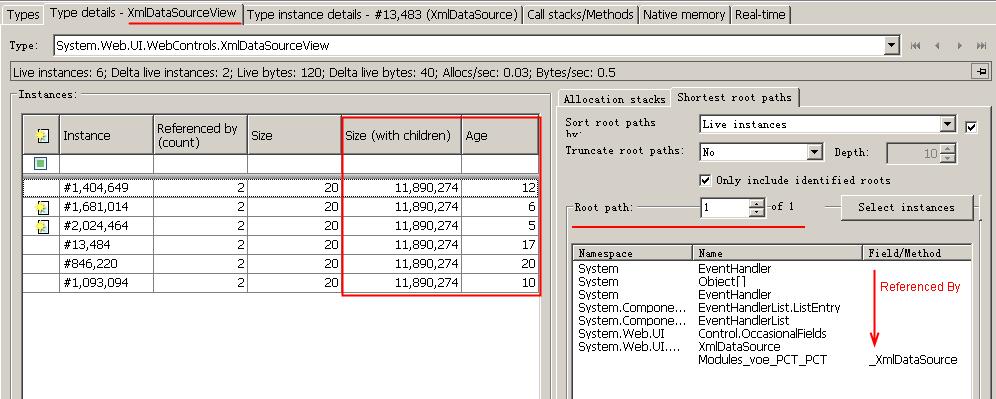Sort by Referenced by (count) column

200,135
